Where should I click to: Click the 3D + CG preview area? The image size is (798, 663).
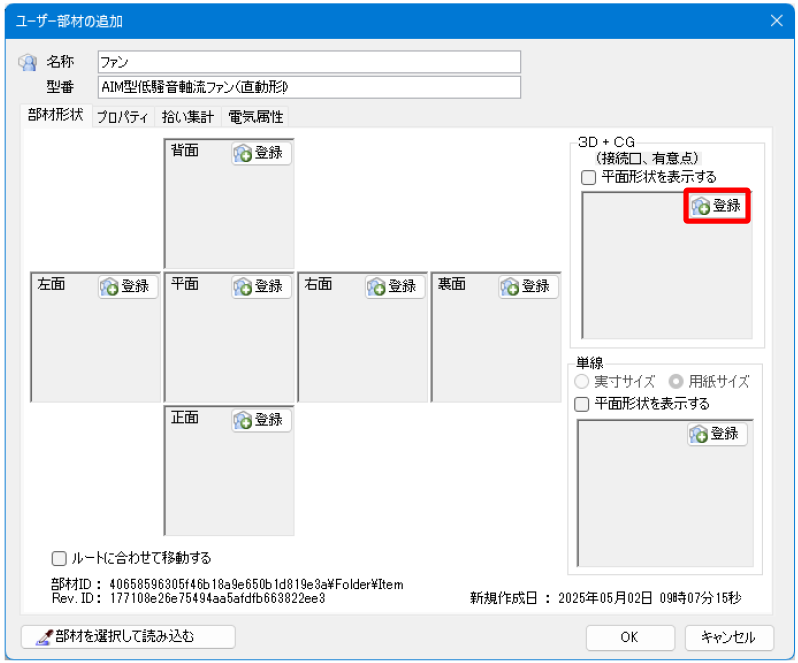pyautogui.click(x=667, y=265)
